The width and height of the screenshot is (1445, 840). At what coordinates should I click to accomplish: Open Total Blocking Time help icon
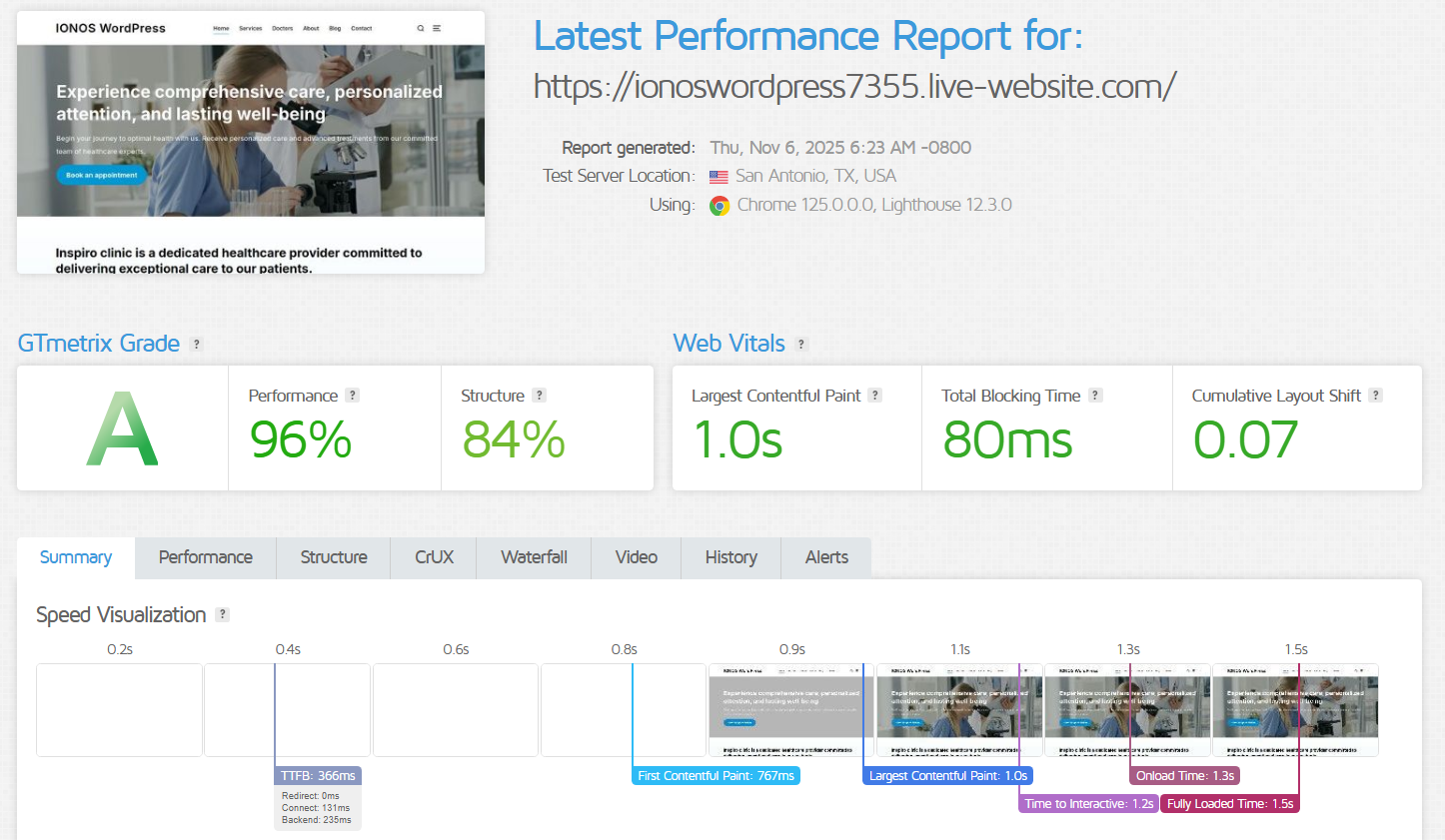pos(1096,396)
